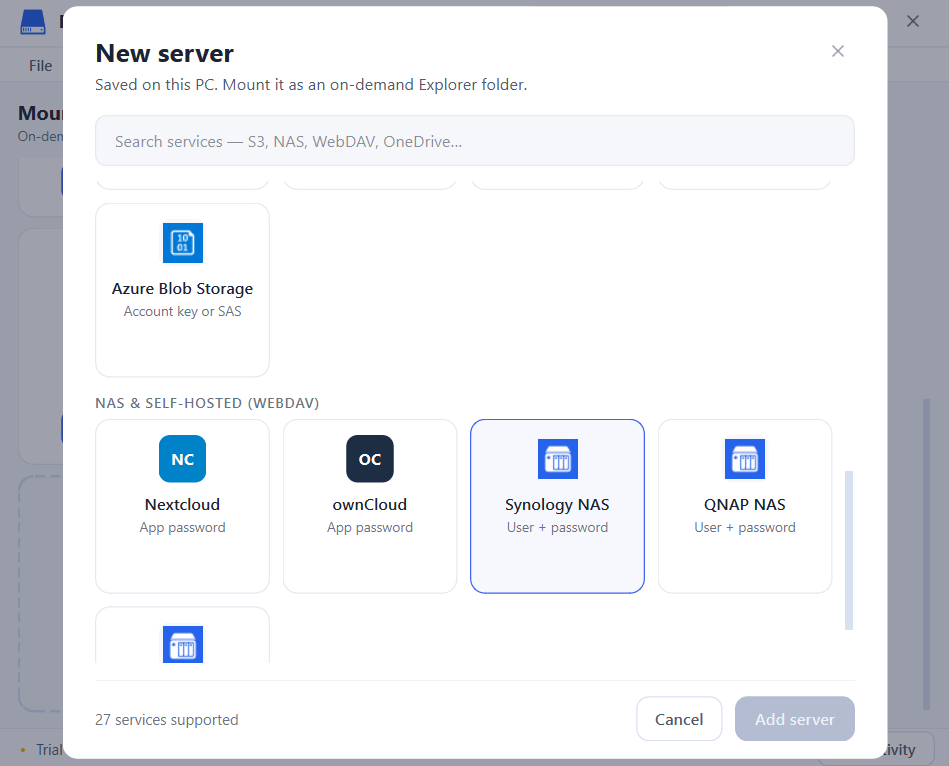Viewport: 949px width, 766px height.
Task: Focus the Search services field
Action: click(x=474, y=141)
